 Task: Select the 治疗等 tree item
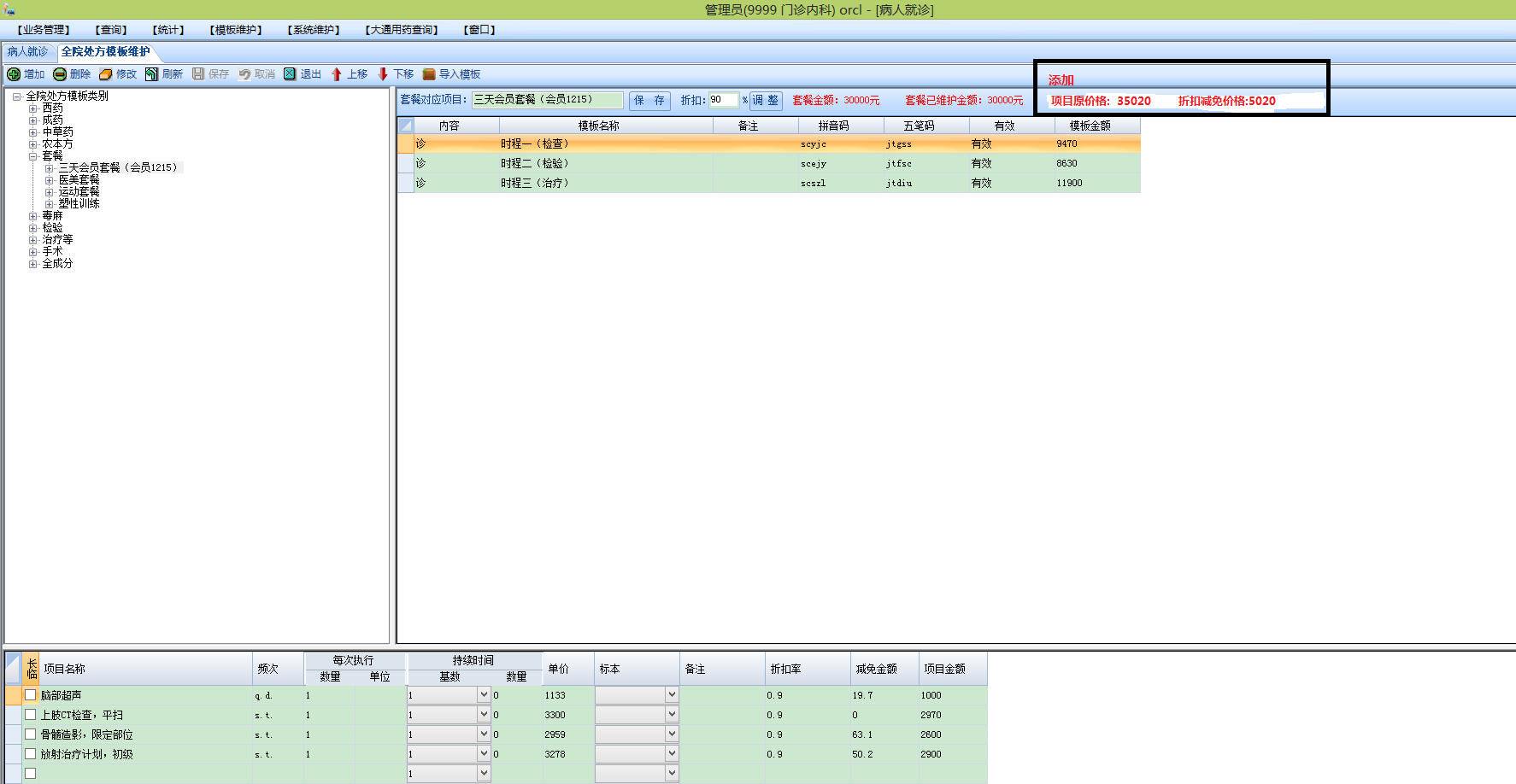57,240
